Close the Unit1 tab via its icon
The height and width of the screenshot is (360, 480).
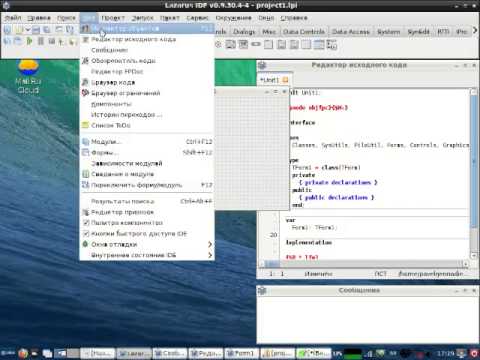pyautogui.click(x=285, y=80)
